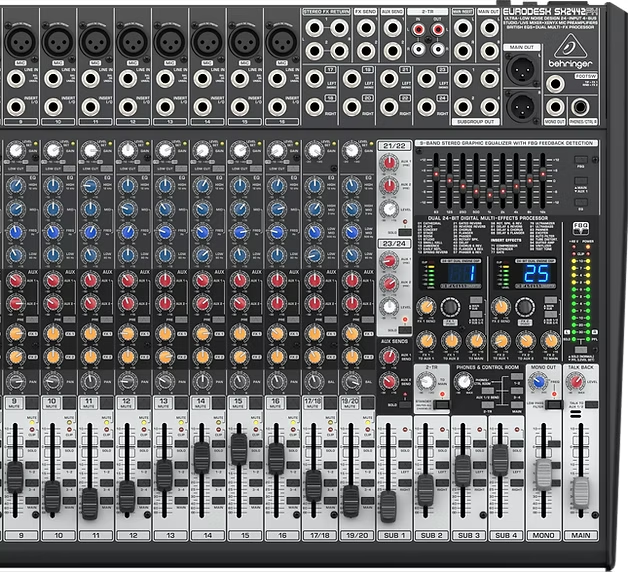Click channel 13 FREQ knob
The height and width of the screenshot is (572, 628).
click(165, 232)
